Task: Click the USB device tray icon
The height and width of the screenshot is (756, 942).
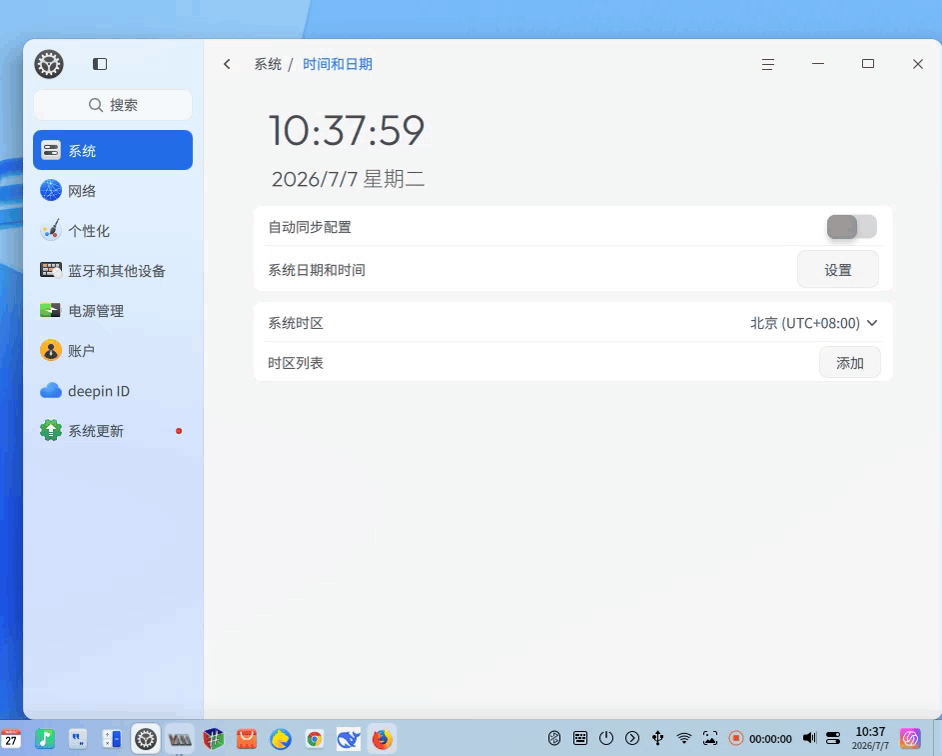Action: [658, 738]
